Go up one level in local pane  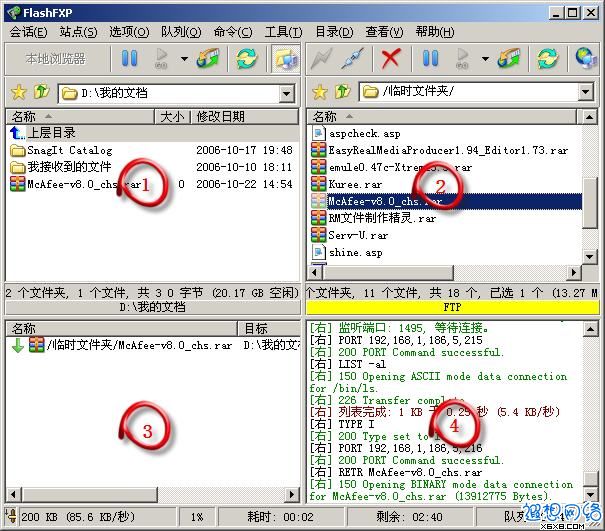point(42,92)
